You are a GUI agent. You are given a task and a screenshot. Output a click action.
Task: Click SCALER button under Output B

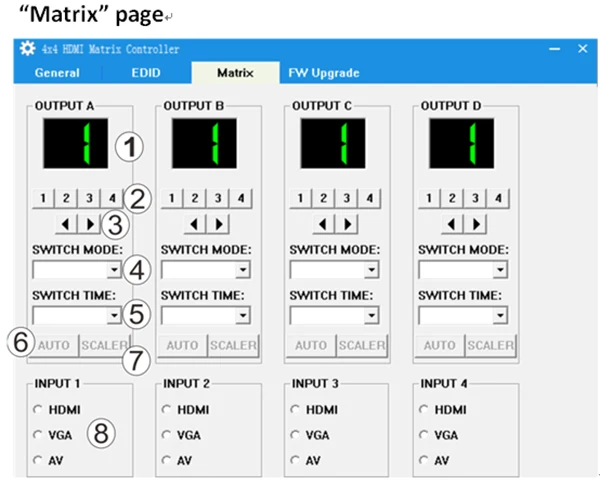point(233,345)
